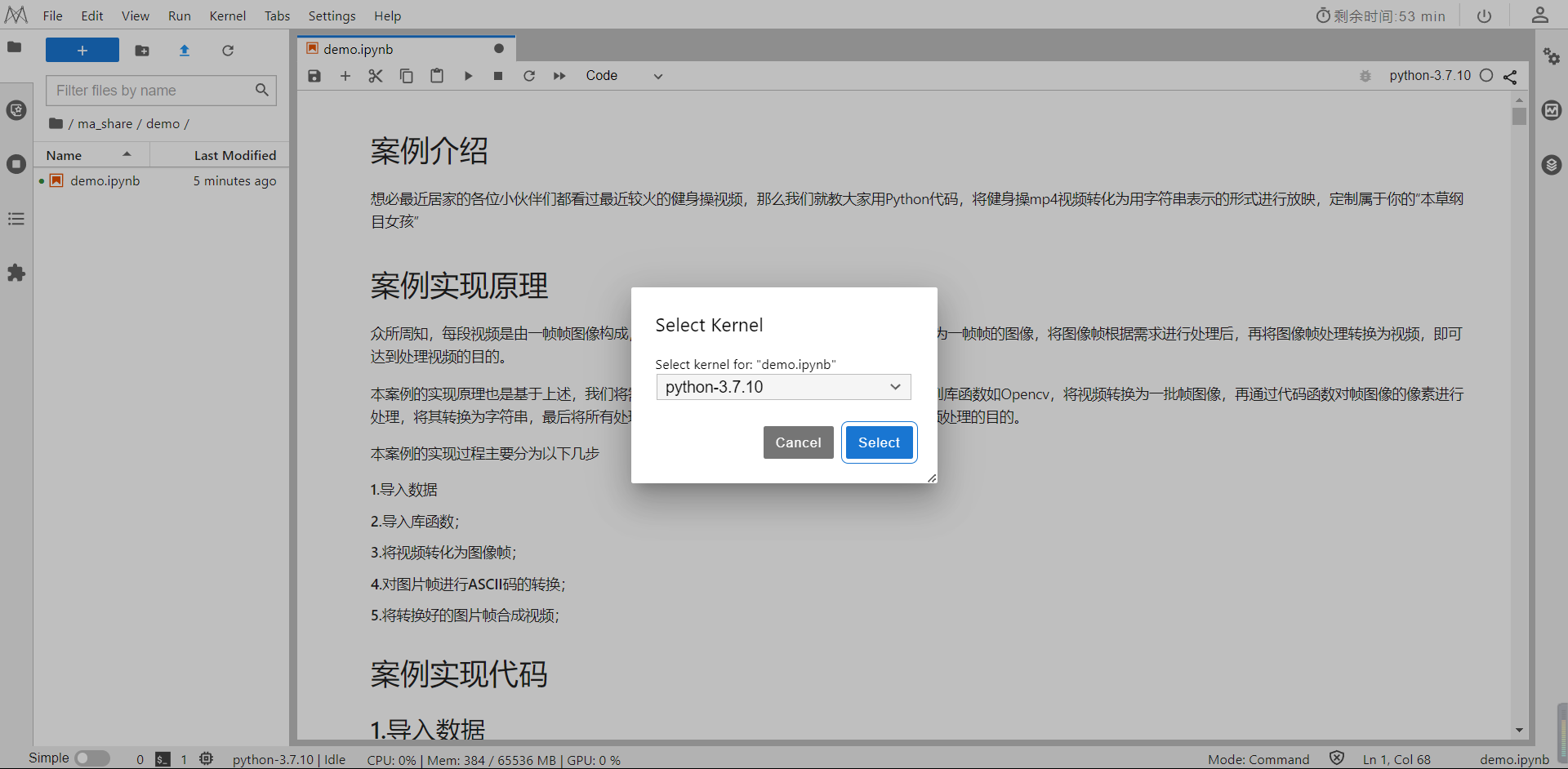Click the ModelArts logo icon
This screenshot has height=769, width=1568.
16,15
